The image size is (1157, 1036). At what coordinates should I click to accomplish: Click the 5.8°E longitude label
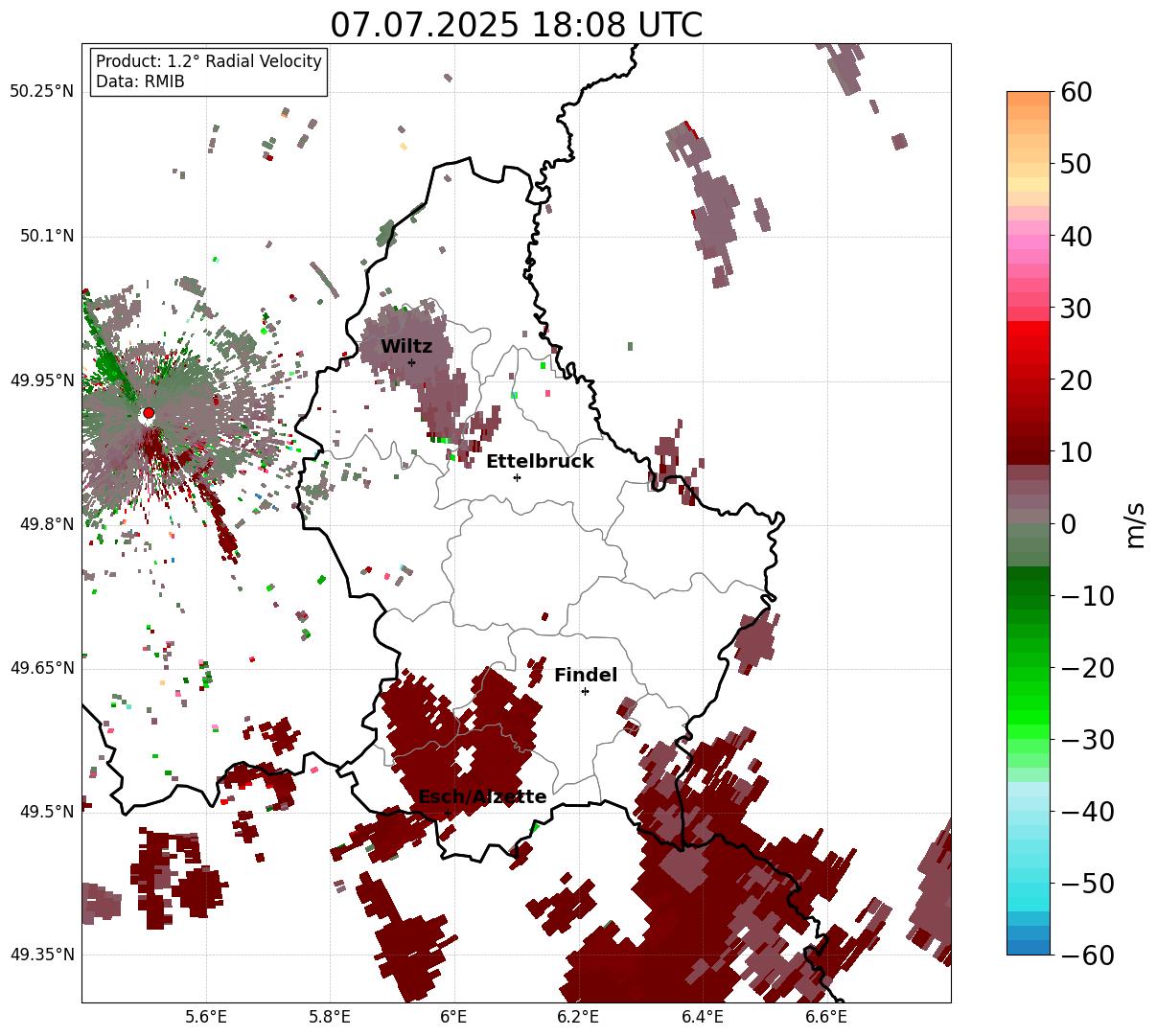coord(330,1017)
